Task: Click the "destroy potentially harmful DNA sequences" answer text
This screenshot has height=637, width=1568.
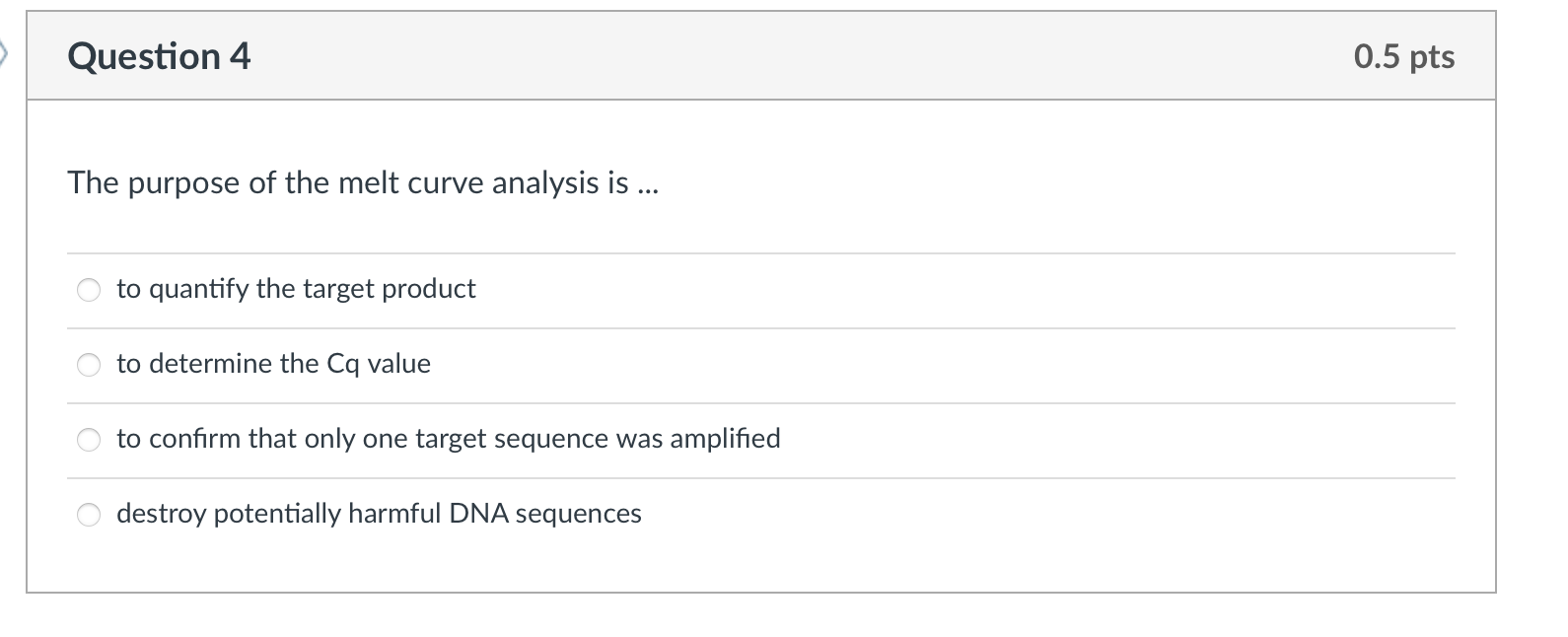Action: tap(379, 514)
